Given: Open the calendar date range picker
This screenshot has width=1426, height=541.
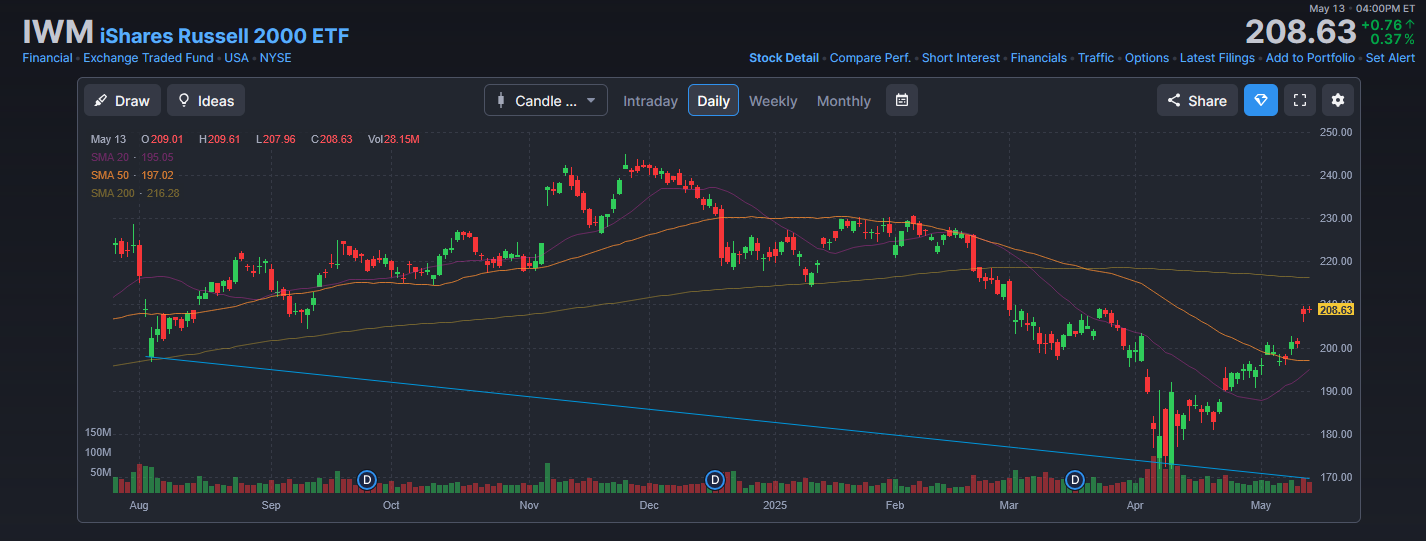Looking at the screenshot, I should tap(901, 100).
